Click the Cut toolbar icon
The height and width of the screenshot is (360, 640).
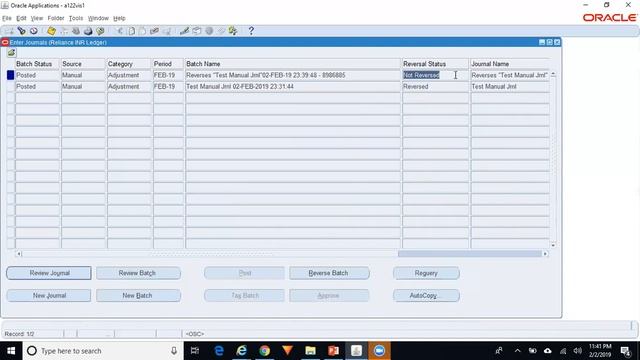pyautogui.click(x=119, y=31)
